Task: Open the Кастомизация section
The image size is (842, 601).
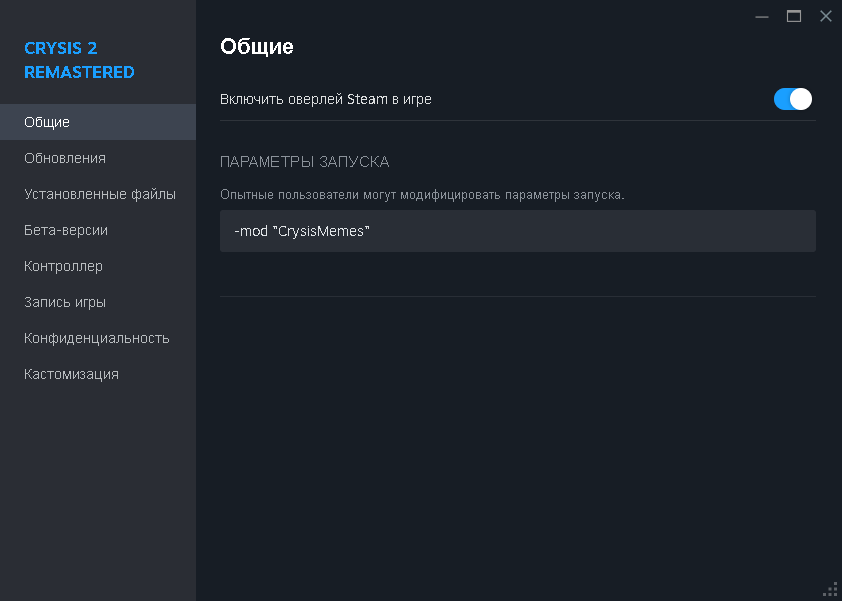Action: (72, 374)
